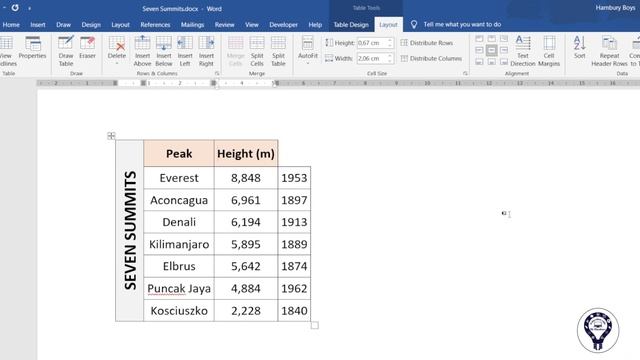Insert a column to the right
Image resolution: width=640 pixels, height=360 pixels.
coord(206,51)
